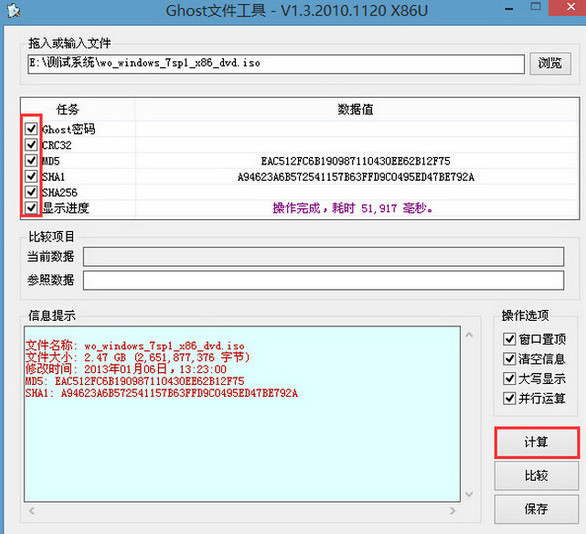
Task: Toggle the 并行运算 option
Action: (x=509, y=398)
